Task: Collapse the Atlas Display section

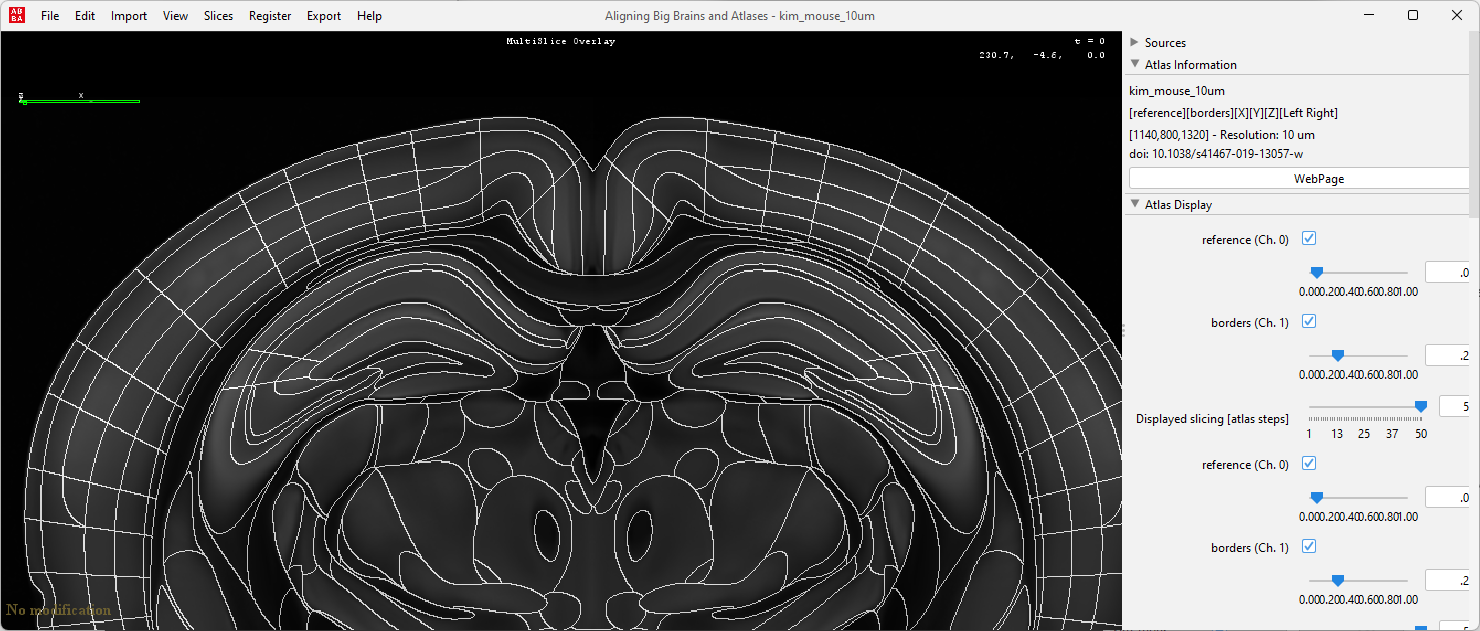Action: tap(1135, 204)
